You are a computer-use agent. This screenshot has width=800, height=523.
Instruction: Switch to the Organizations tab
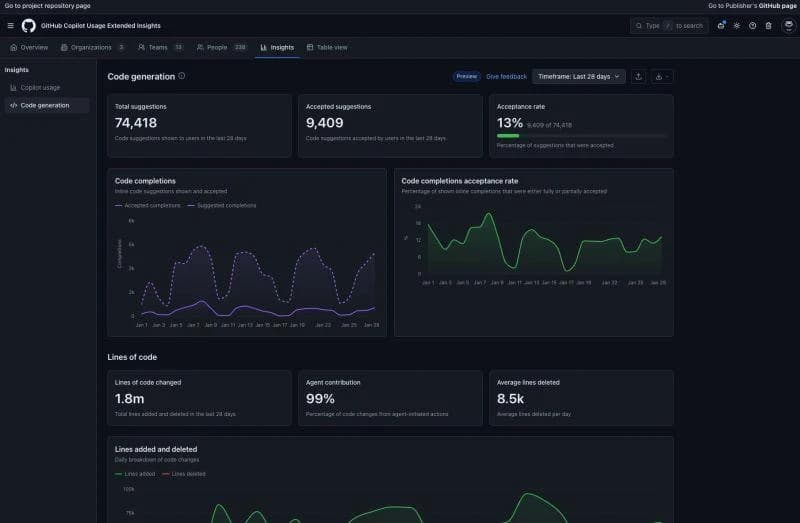pos(92,47)
